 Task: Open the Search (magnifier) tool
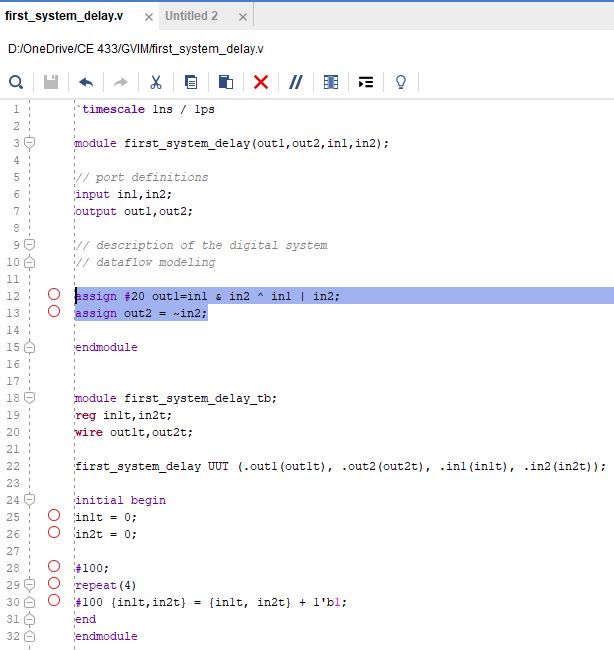coord(16,82)
